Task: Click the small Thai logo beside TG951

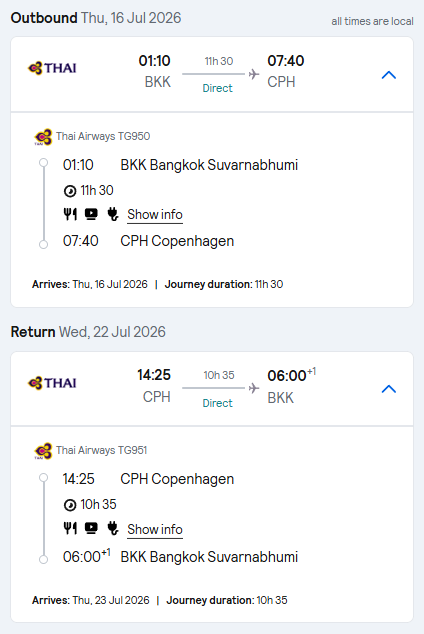Action: coord(43,451)
